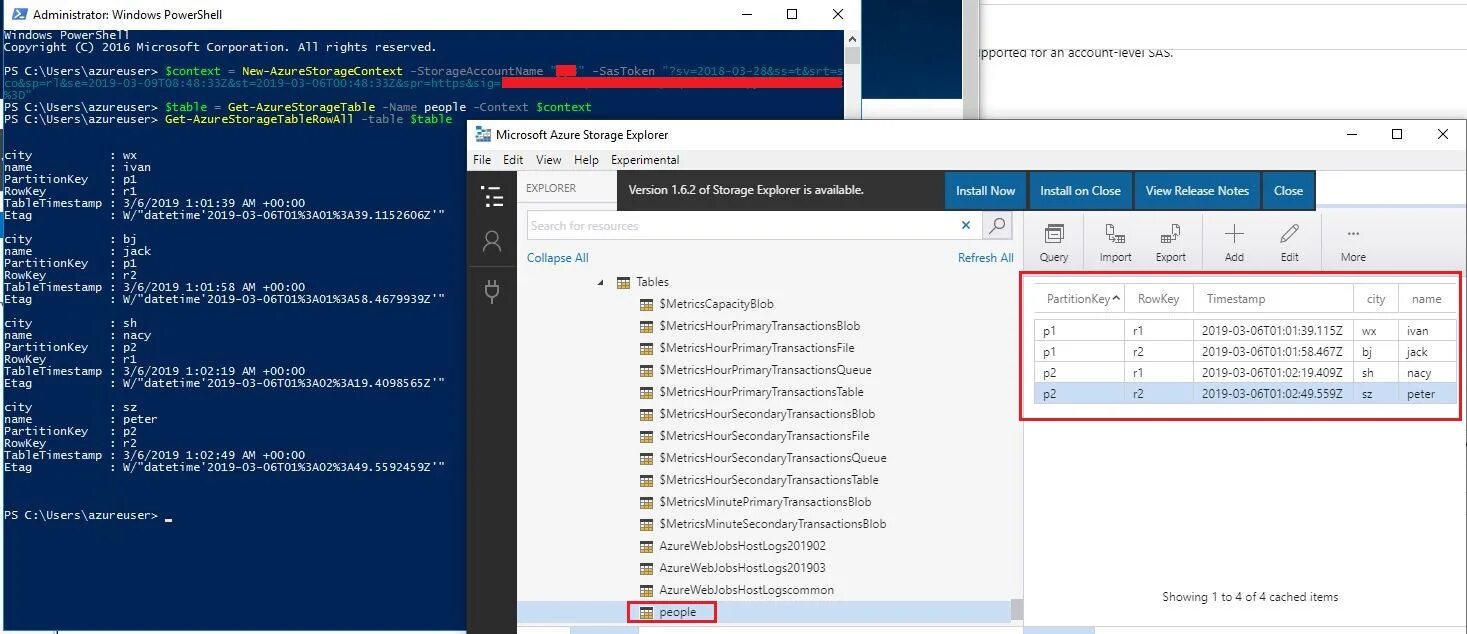Click the city cell sh
Viewport: 1467px width, 634px height.
(1376, 373)
